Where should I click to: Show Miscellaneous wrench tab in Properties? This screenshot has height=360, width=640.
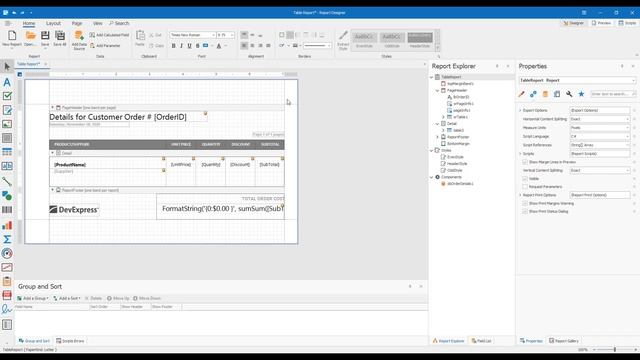click(569, 94)
